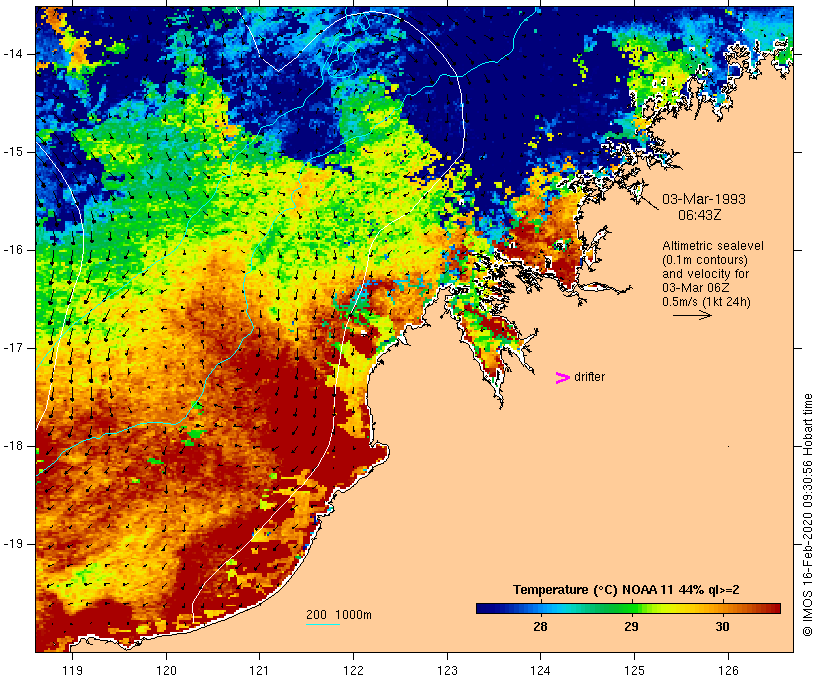Click the 0.5m/s velocity scale arrow

pos(691,315)
